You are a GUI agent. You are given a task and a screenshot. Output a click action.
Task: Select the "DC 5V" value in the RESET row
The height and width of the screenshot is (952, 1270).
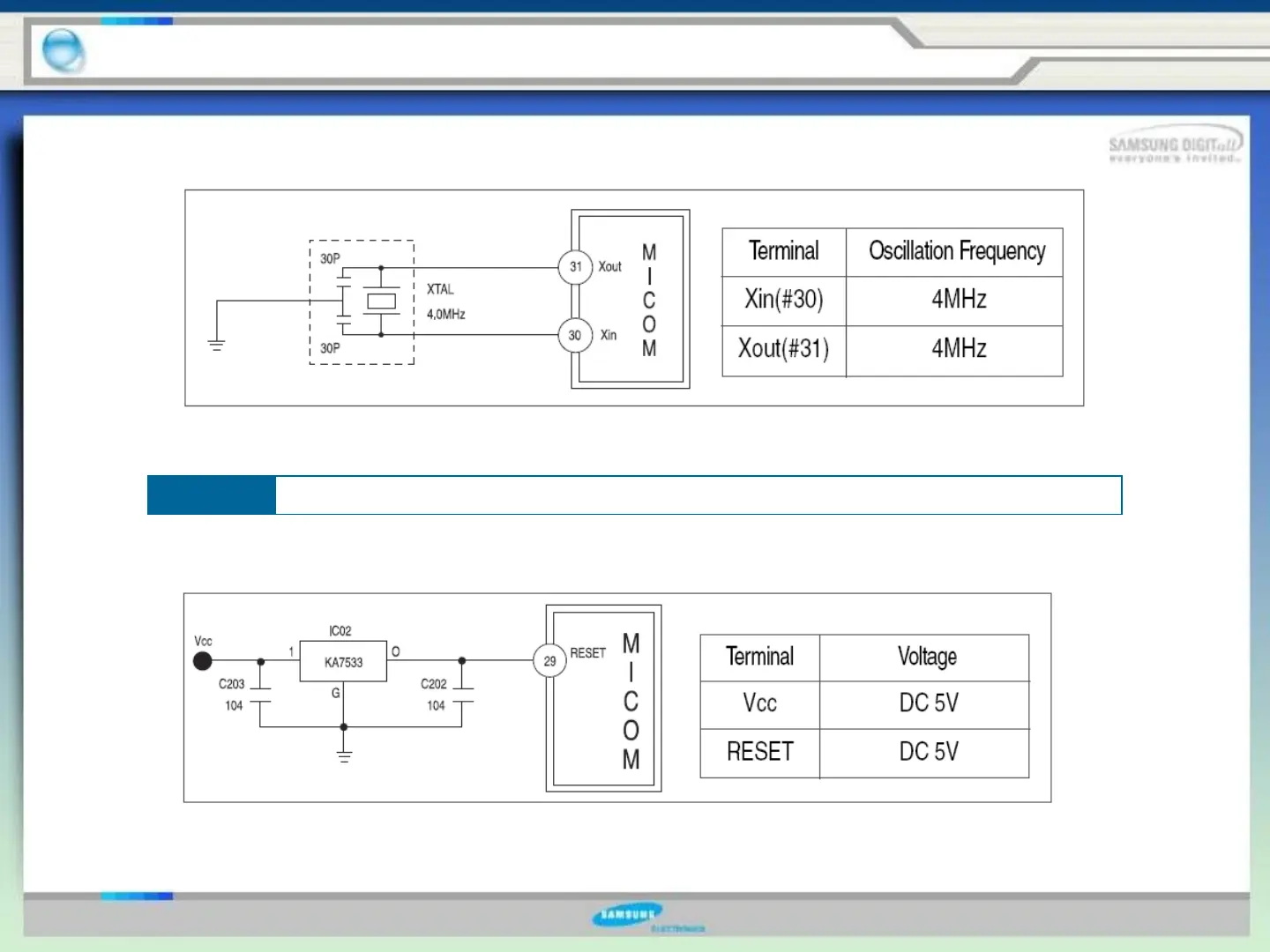click(x=929, y=752)
